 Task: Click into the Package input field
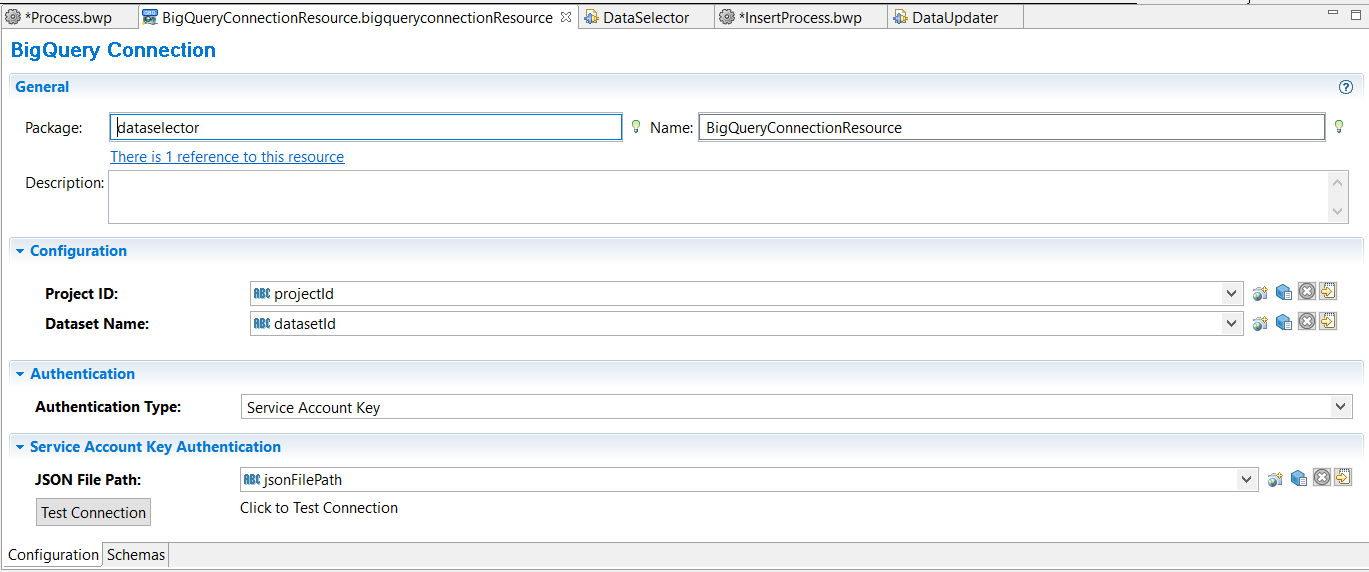(366, 127)
